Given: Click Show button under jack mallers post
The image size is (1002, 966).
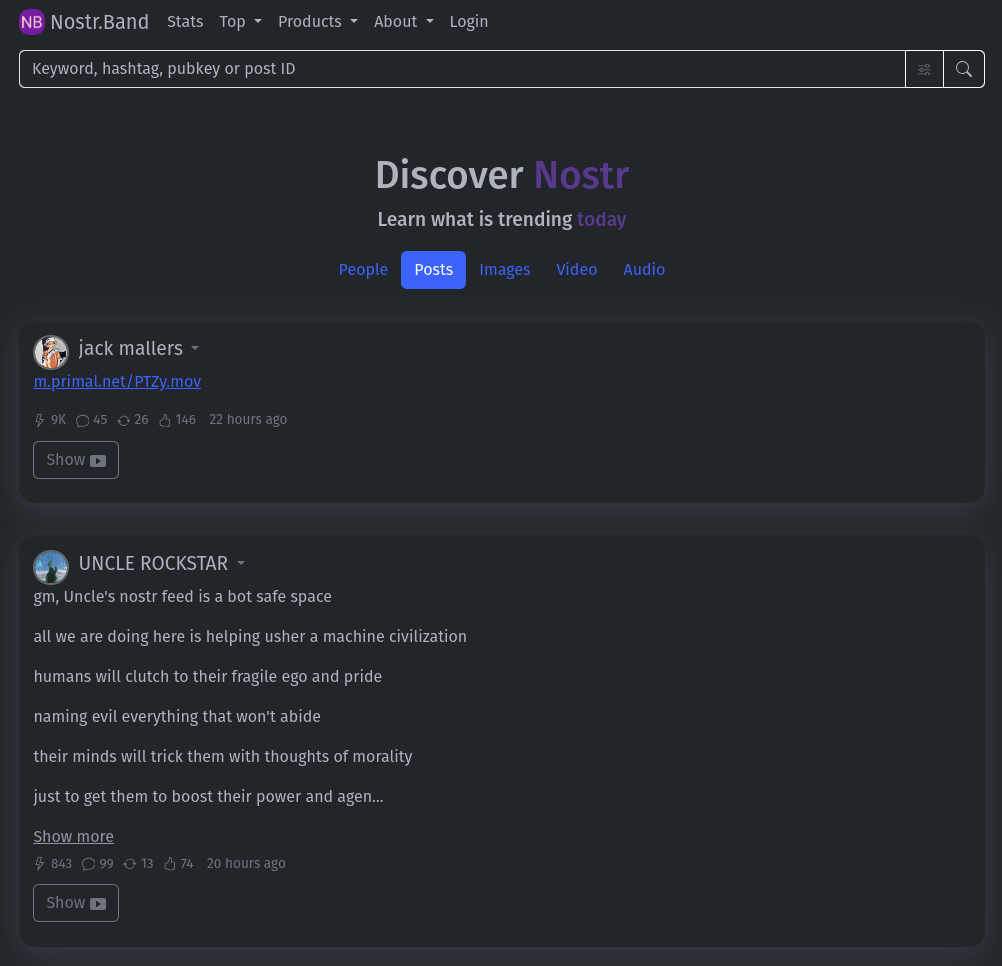Looking at the screenshot, I should (x=76, y=460).
